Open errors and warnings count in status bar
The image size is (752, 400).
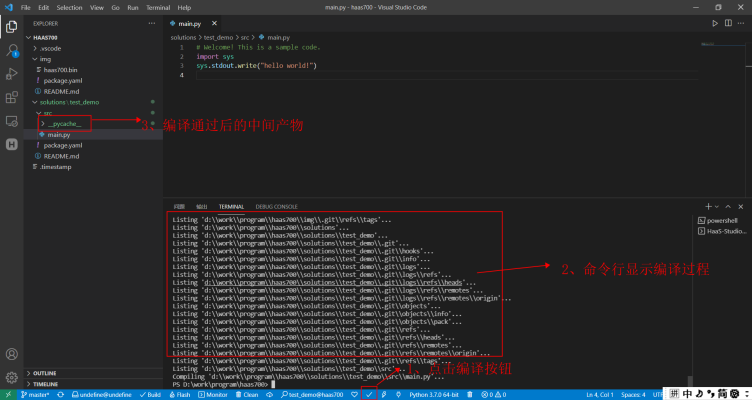tap(494, 395)
